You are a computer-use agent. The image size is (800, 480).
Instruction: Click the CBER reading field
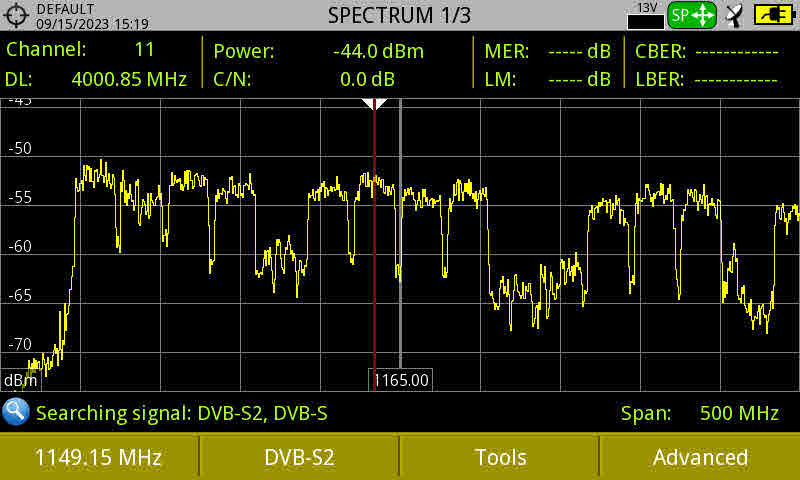(x=707, y=52)
